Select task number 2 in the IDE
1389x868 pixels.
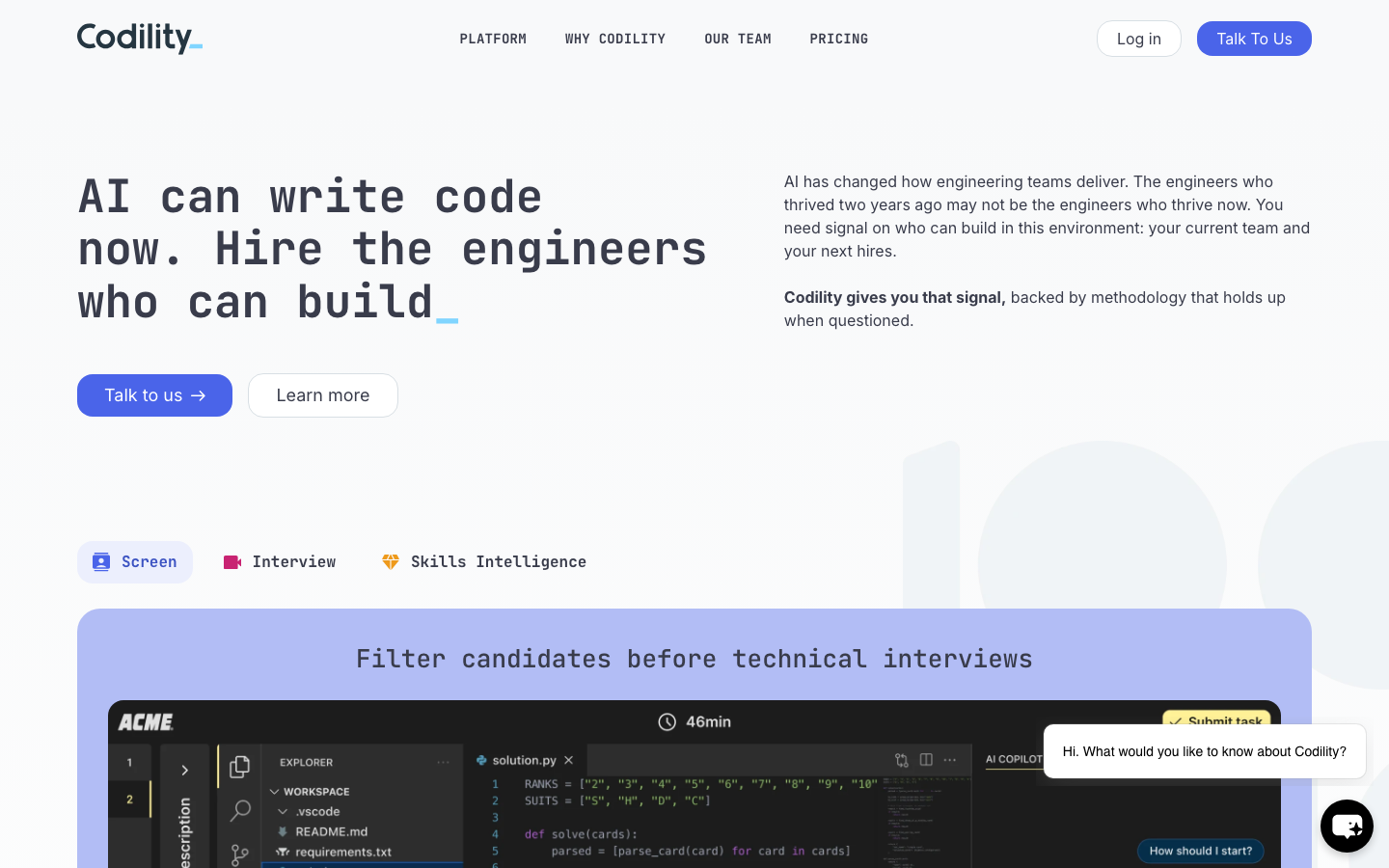click(x=129, y=800)
